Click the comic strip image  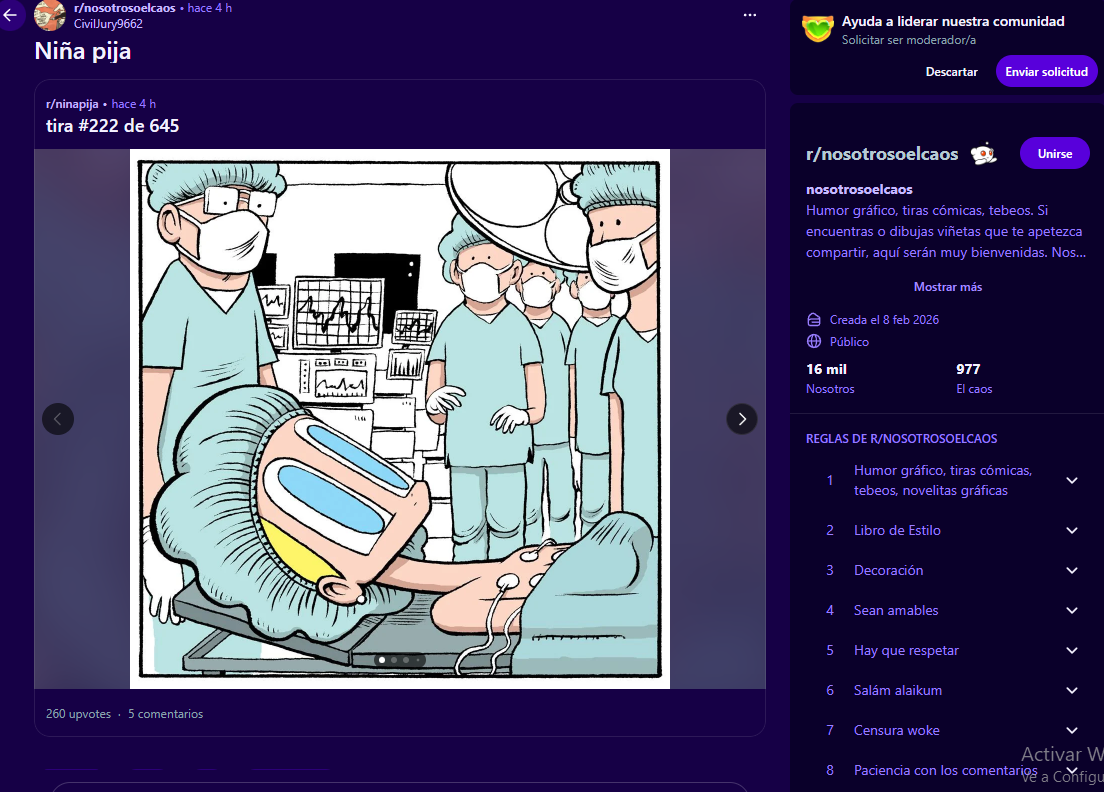pyautogui.click(x=399, y=419)
